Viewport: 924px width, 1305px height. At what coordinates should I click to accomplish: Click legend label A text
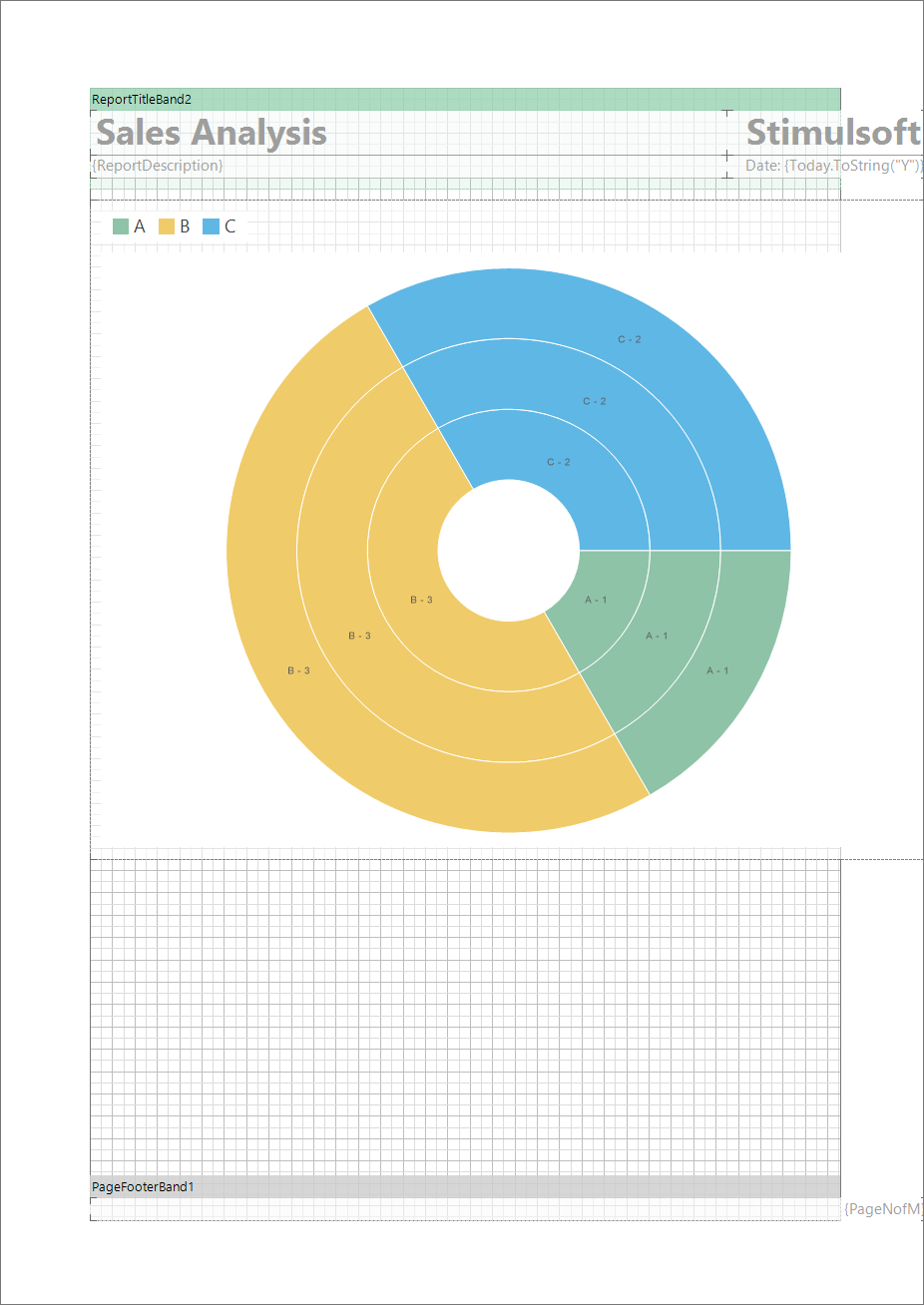coord(140,226)
